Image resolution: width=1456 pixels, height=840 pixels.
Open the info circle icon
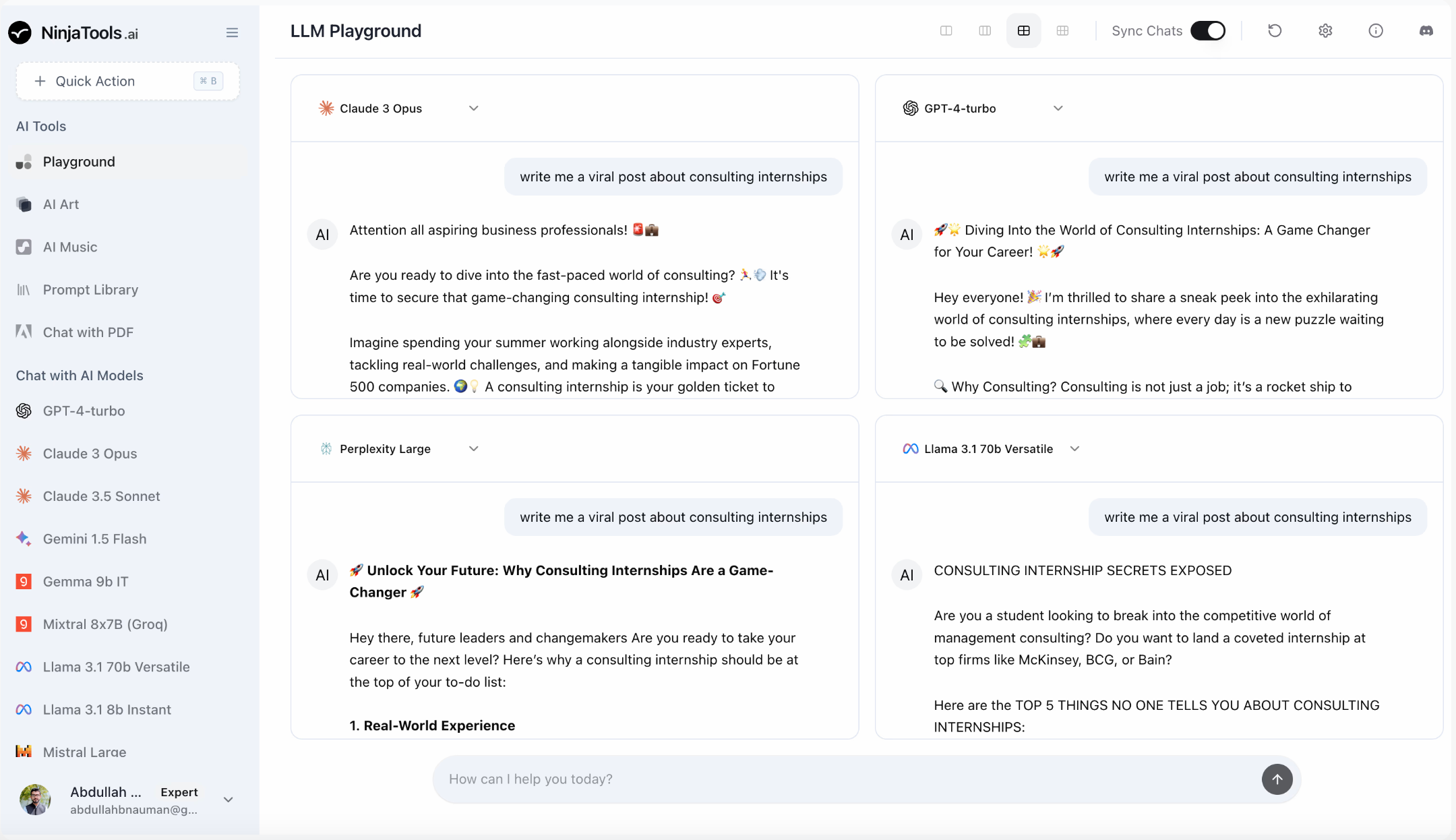1376,30
